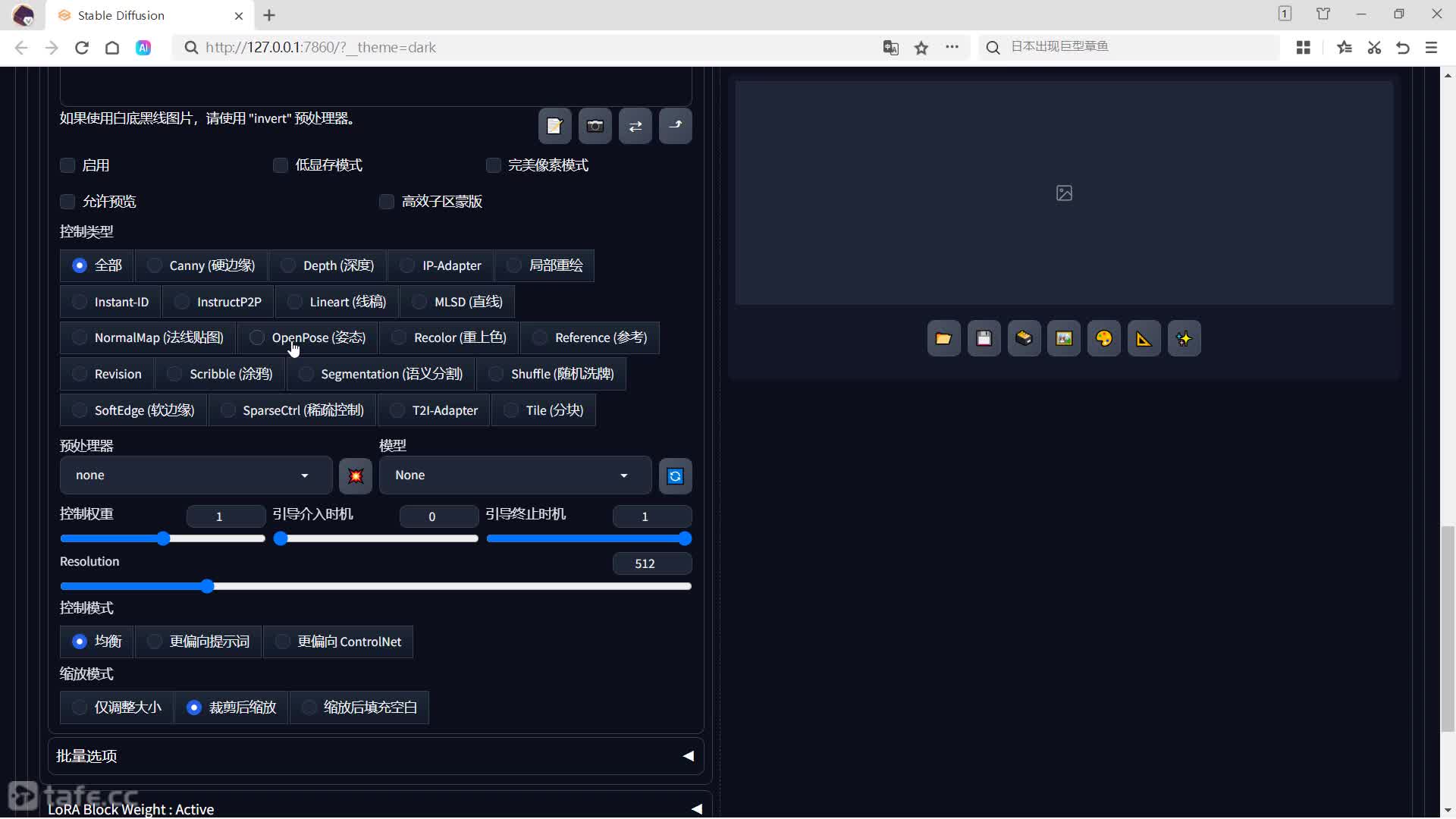Expand the LoRA Block Weight section
Viewport: 1456px width, 819px height.
click(375, 809)
